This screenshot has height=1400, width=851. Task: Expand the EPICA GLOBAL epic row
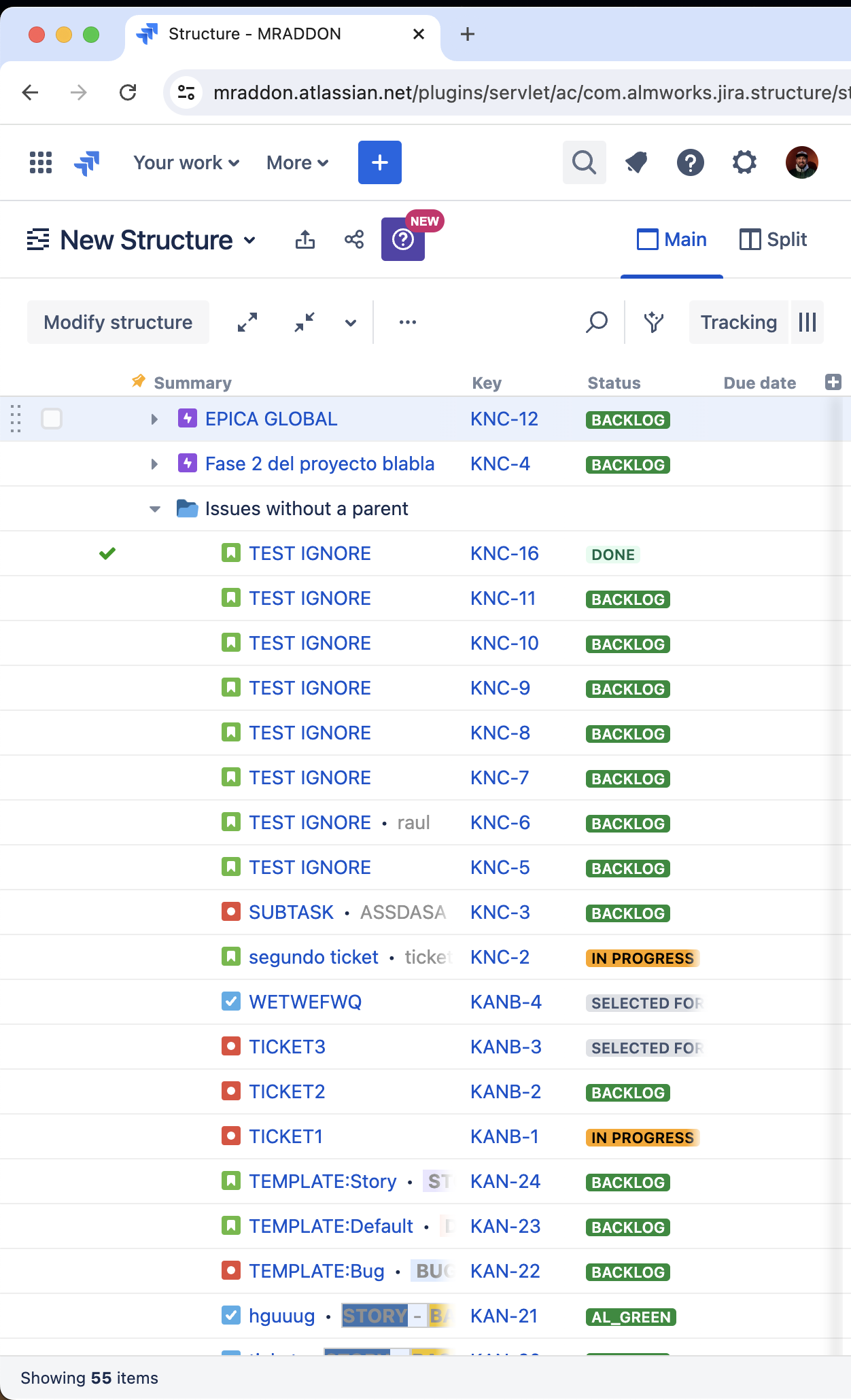[x=154, y=419]
